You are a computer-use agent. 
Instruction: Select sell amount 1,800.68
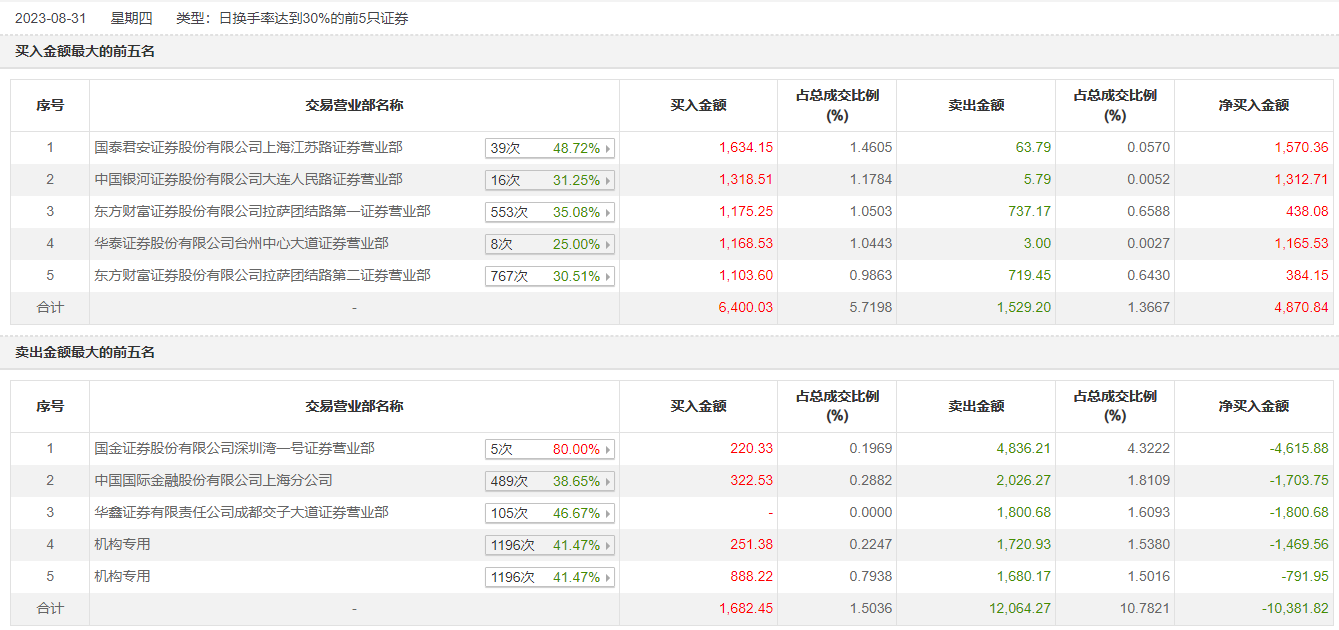click(x=1023, y=513)
